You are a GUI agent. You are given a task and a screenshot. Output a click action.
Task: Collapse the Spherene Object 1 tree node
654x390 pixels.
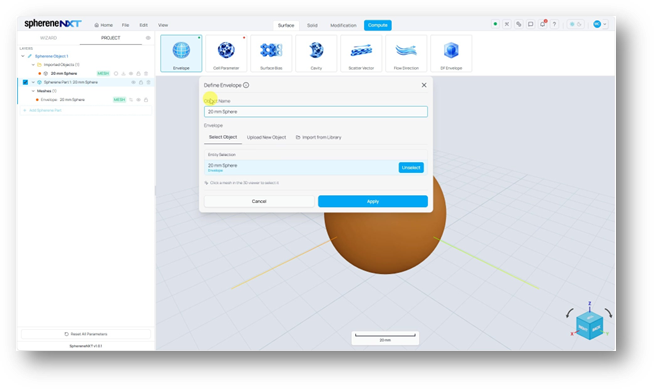pyautogui.click(x=23, y=56)
